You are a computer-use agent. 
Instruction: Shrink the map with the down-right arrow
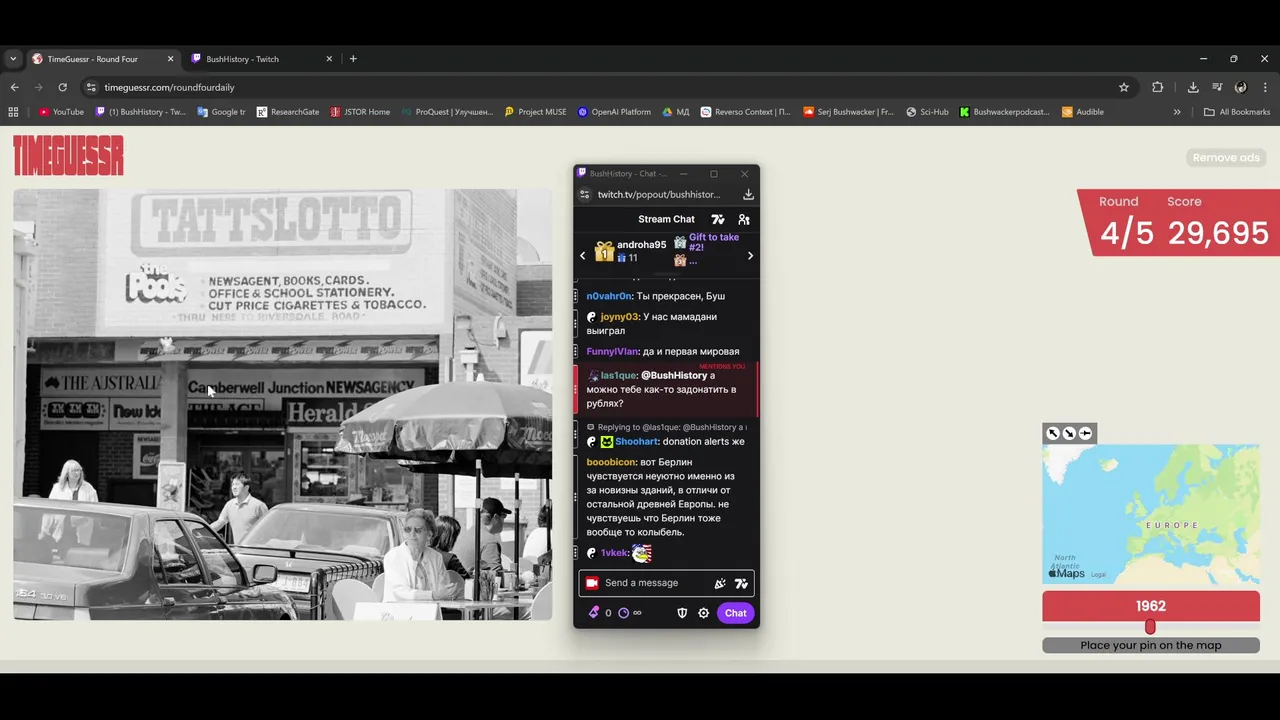click(x=1069, y=433)
